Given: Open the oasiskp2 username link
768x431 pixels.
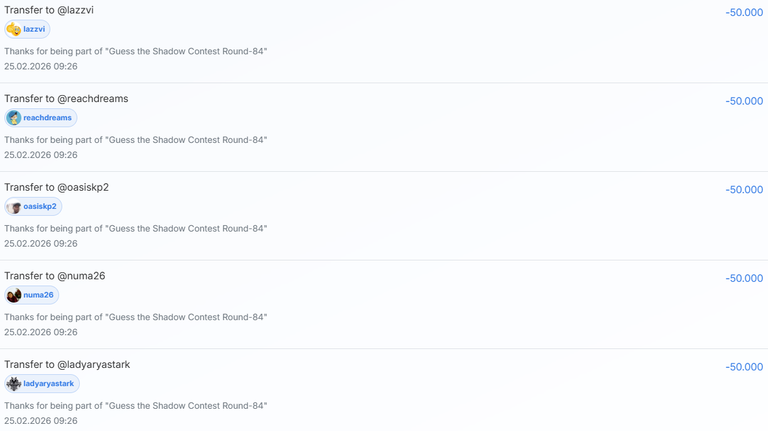Looking at the screenshot, I should pos(40,207).
